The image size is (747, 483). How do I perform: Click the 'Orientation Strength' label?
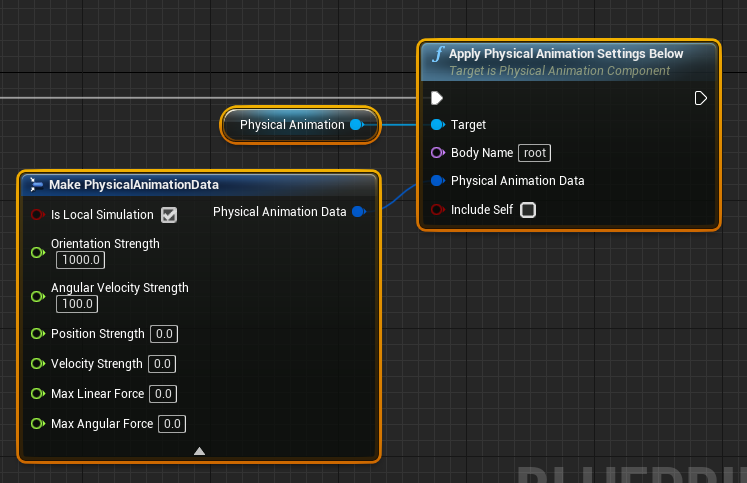click(105, 243)
